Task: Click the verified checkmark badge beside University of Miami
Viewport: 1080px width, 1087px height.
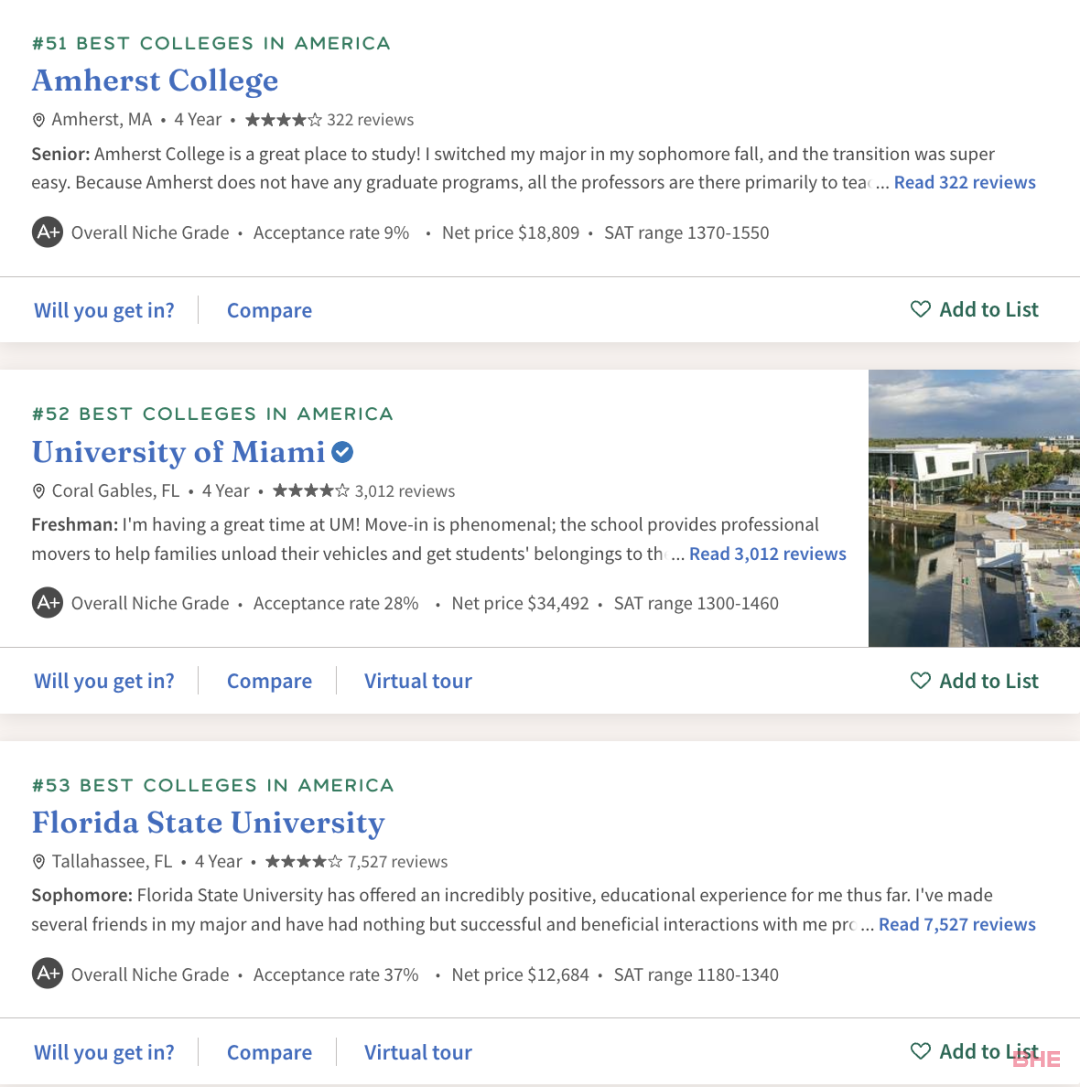Action: coord(342,452)
